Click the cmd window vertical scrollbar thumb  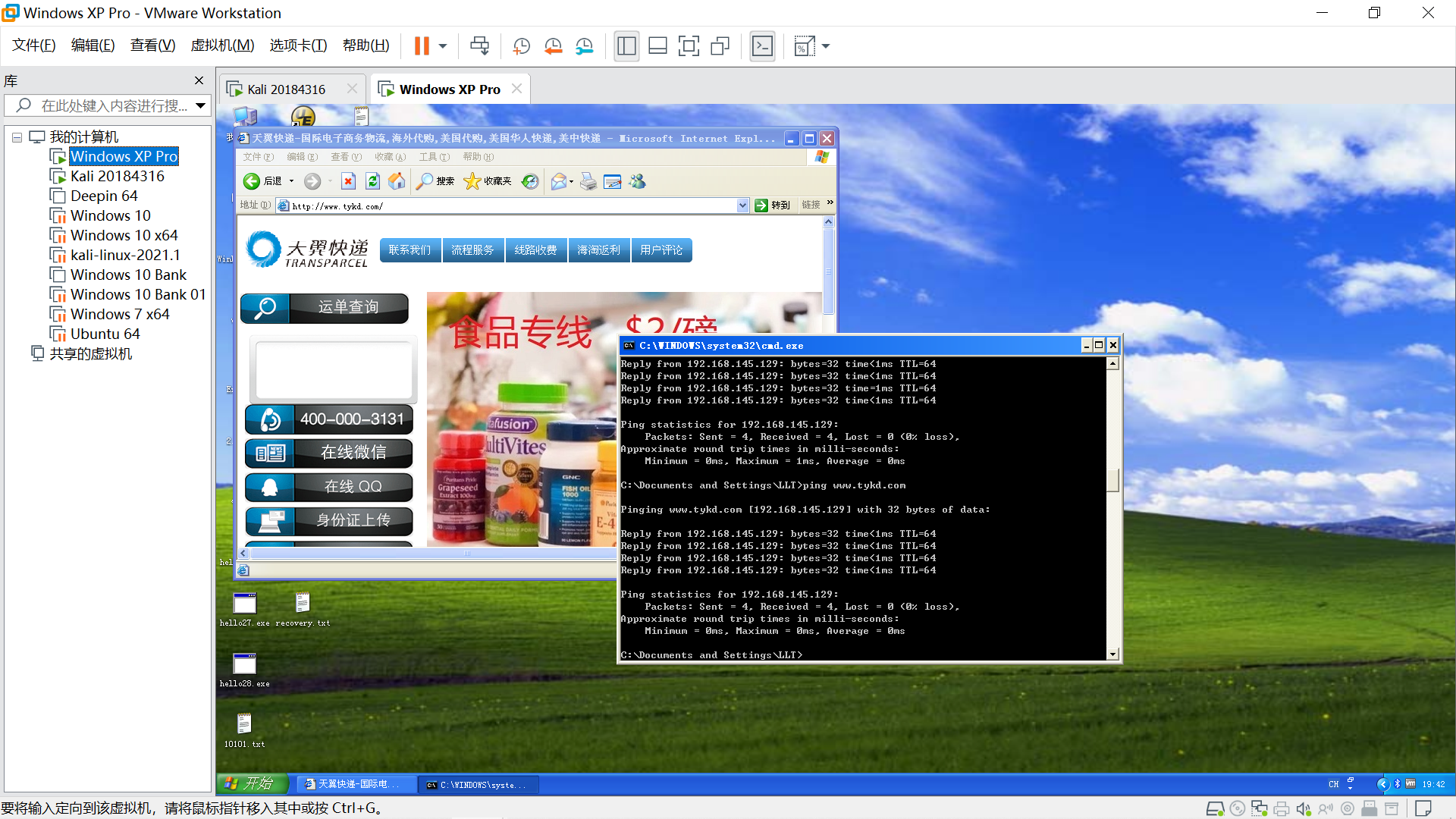click(x=1112, y=480)
